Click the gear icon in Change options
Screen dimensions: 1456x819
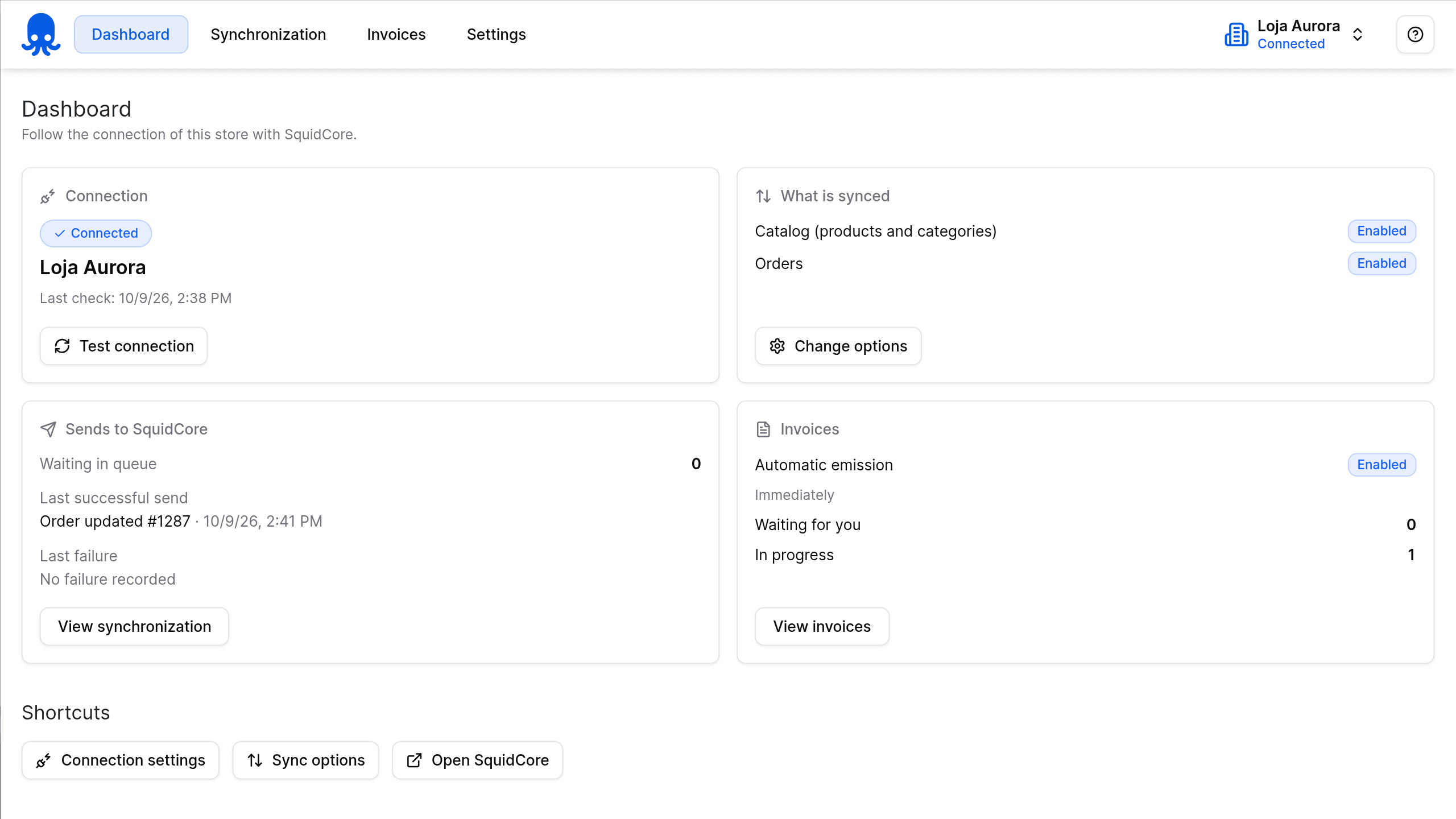(777, 346)
